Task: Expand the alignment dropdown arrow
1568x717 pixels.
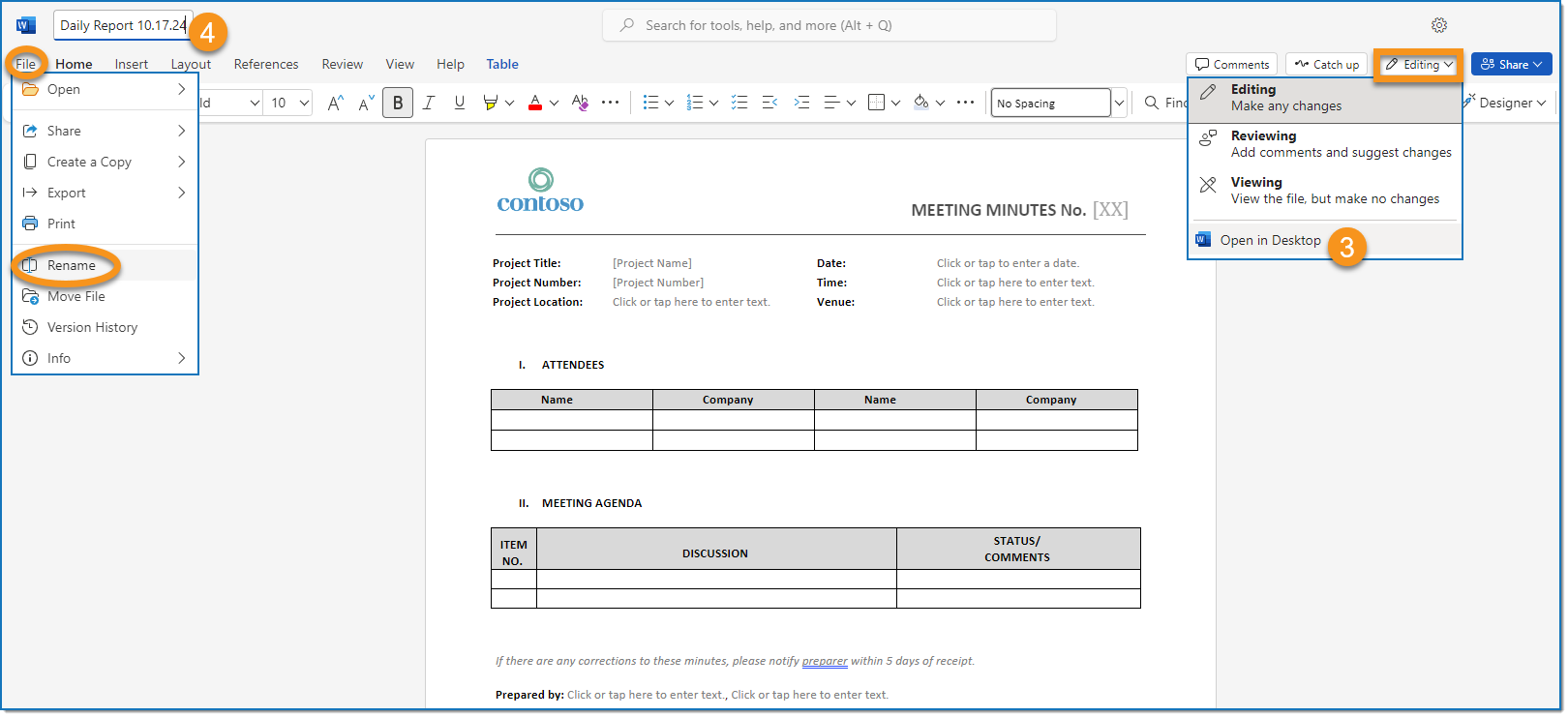Action: [x=851, y=103]
